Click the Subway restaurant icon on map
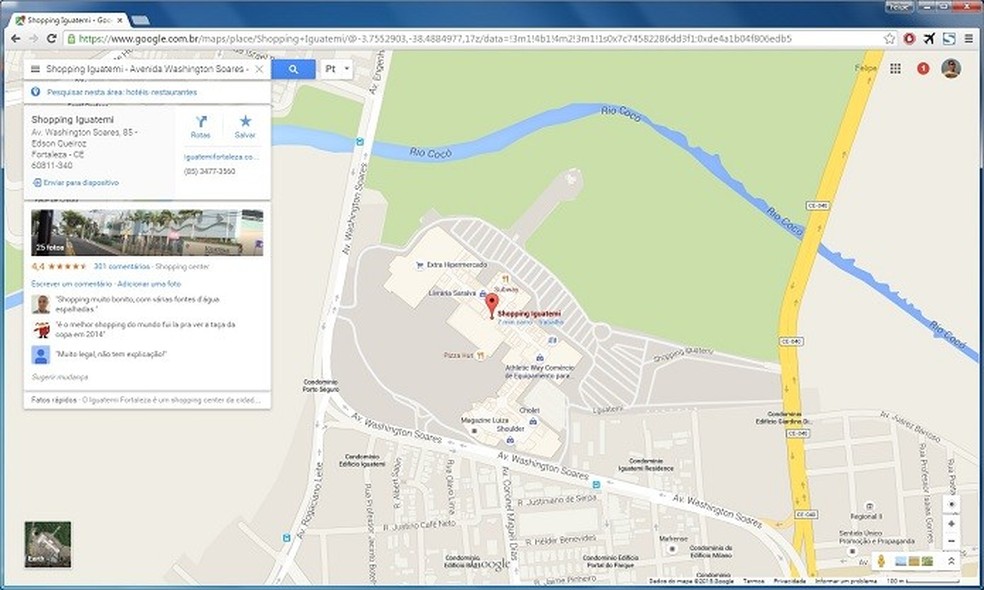The height and width of the screenshot is (590, 984). tap(505, 279)
